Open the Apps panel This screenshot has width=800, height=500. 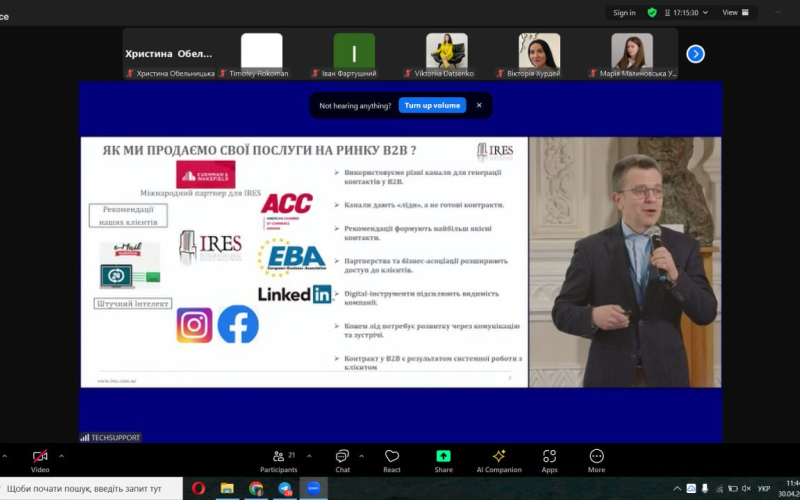(x=549, y=461)
